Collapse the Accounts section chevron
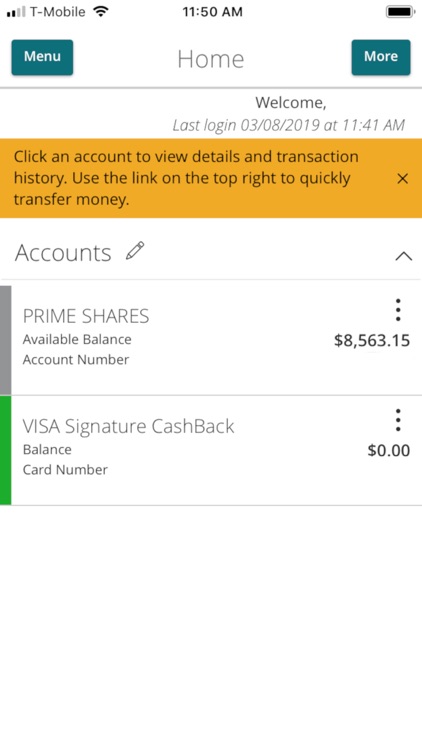Image resolution: width=422 pixels, height=750 pixels. tap(403, 256)
